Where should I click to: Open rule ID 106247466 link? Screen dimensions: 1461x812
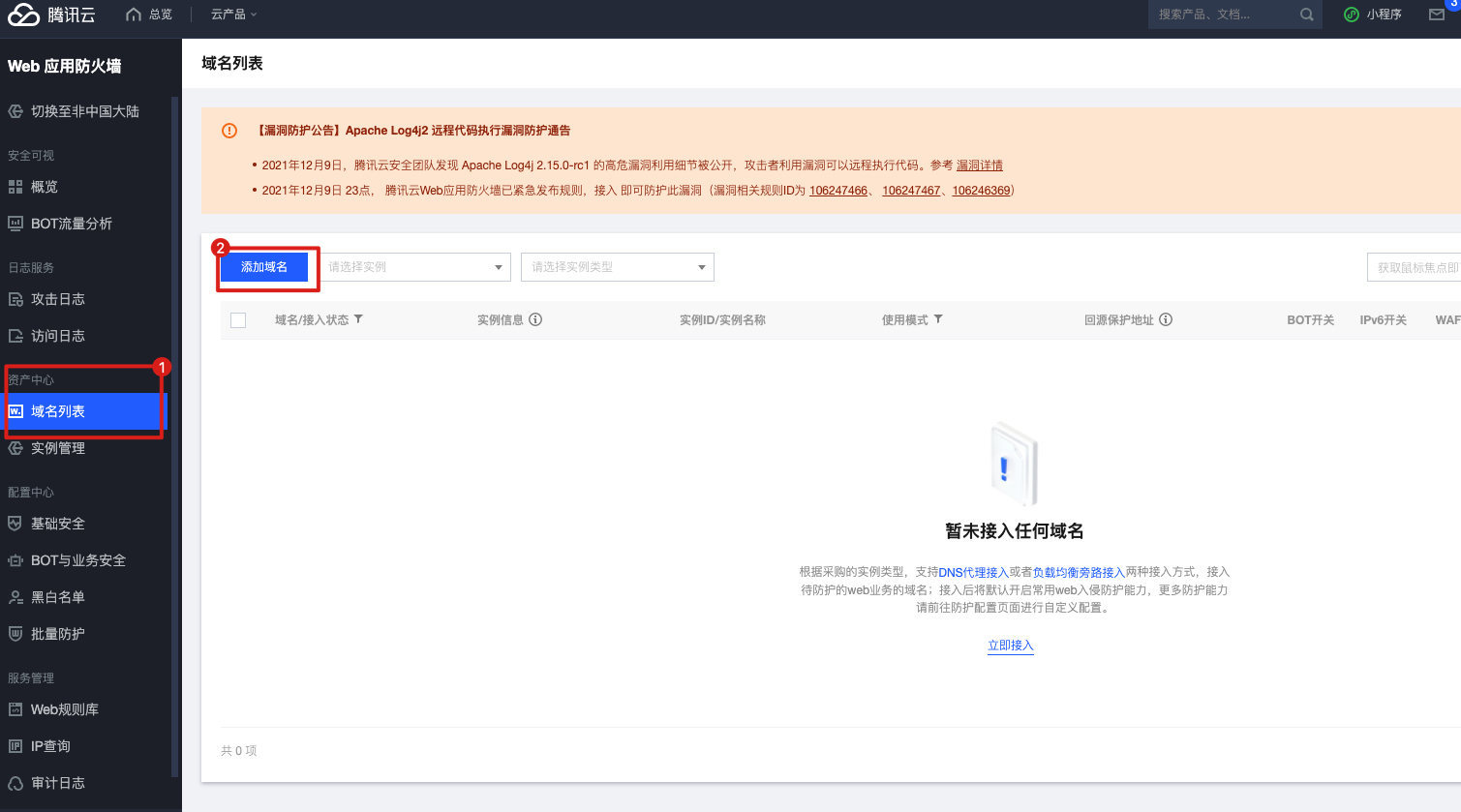(x=838, y=191)
